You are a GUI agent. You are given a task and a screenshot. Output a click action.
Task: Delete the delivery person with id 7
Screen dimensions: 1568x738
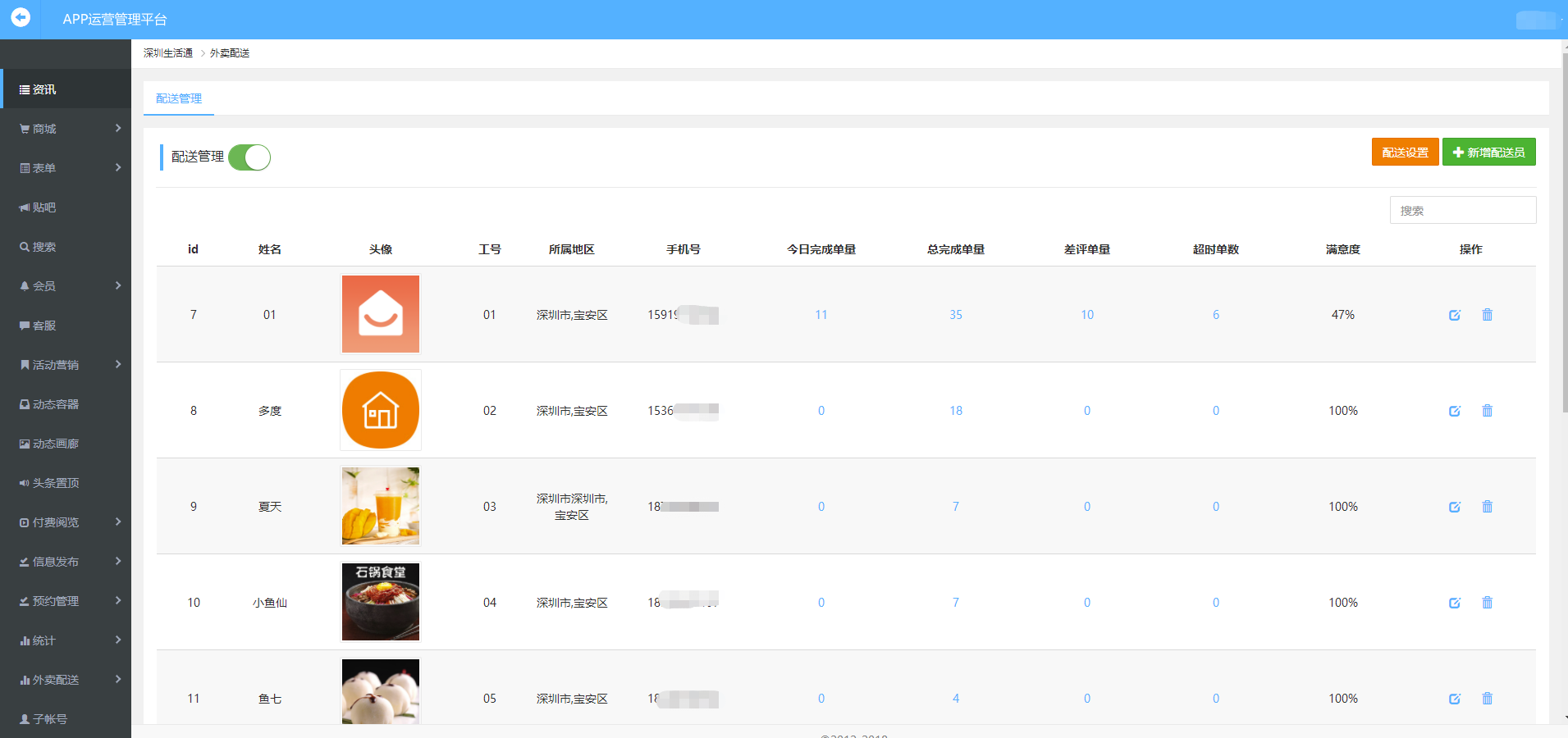[1487, 315]
